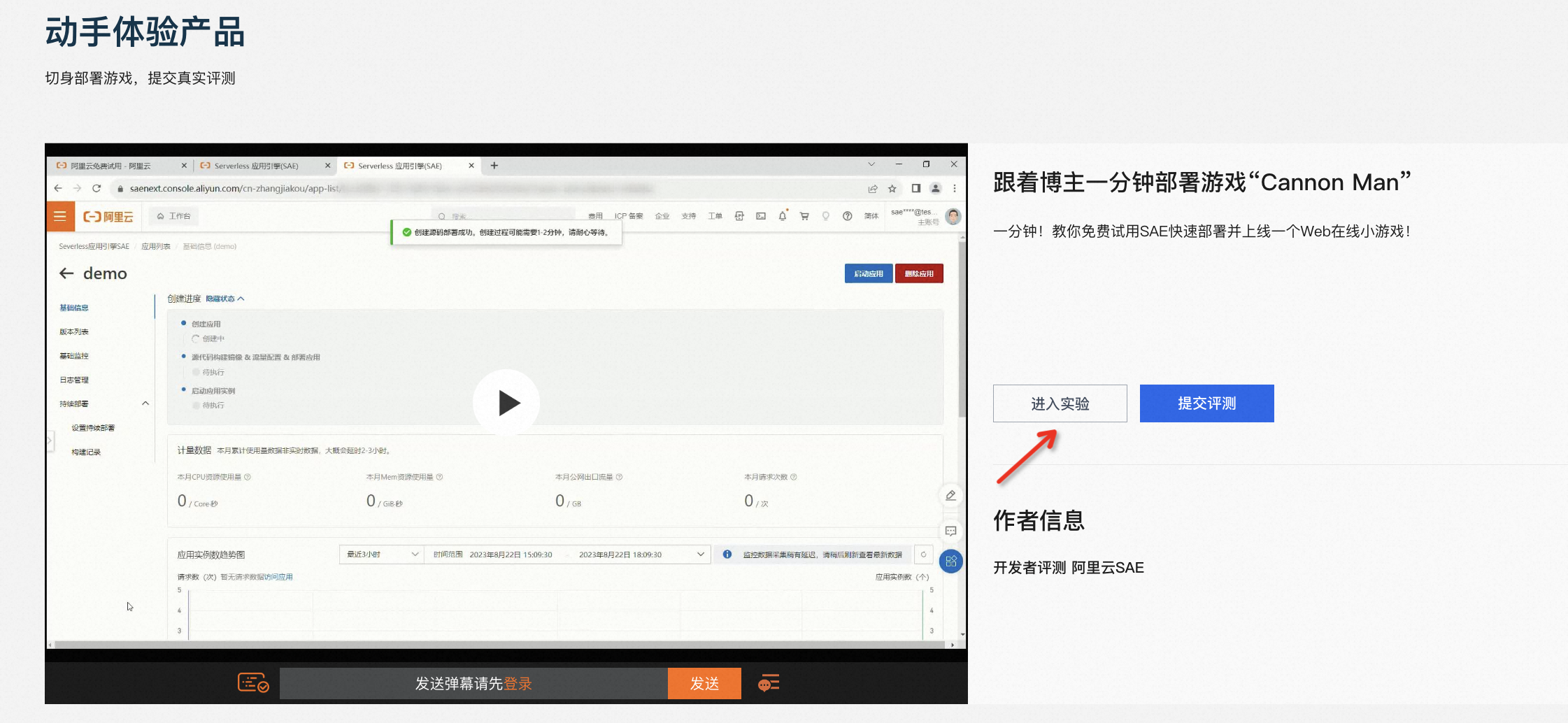Reload the page in the video browser
Screen dimensions: 1568x723
pos(97,188)
